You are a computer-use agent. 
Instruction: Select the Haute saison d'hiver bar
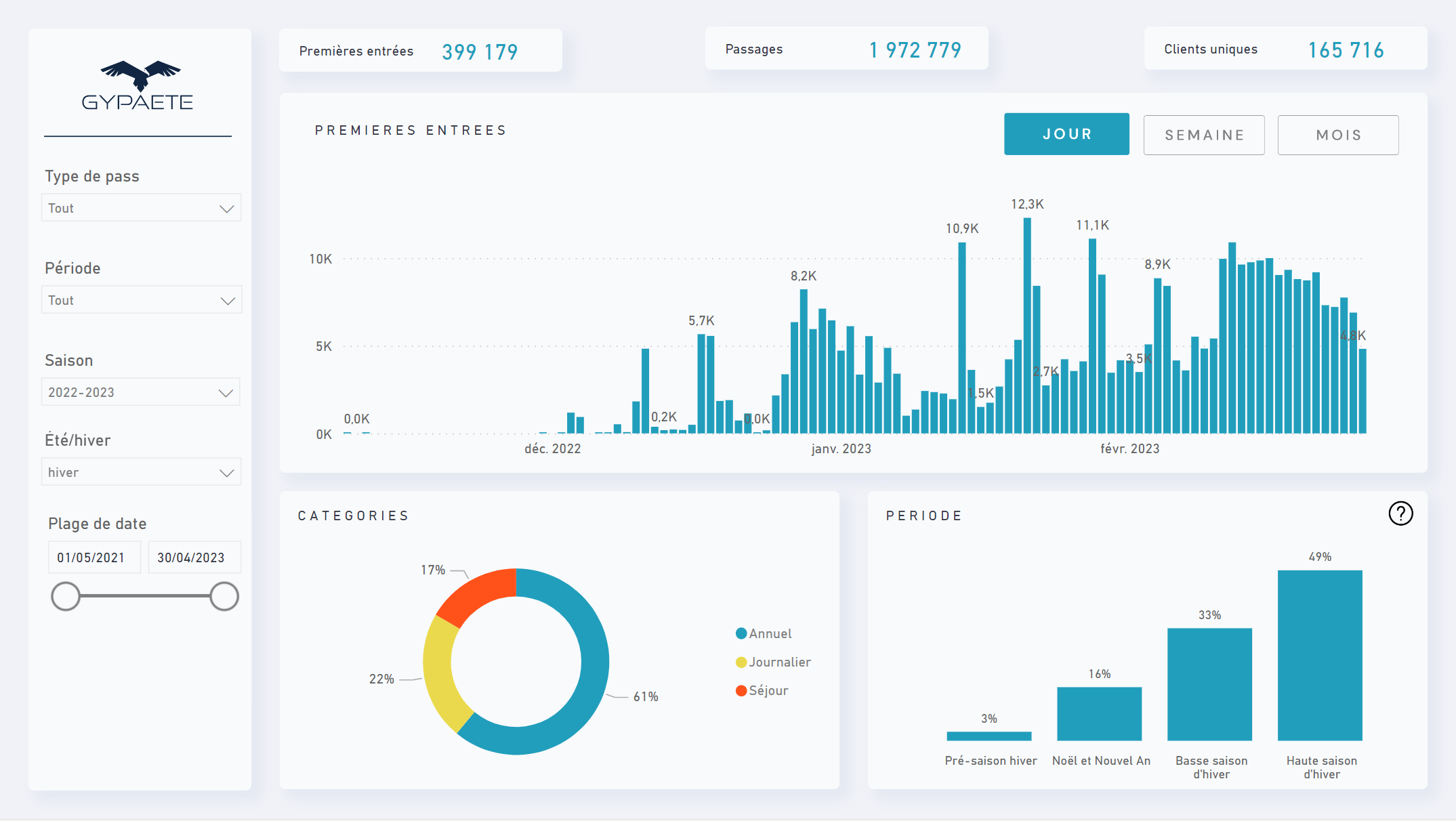(1320, 655)
